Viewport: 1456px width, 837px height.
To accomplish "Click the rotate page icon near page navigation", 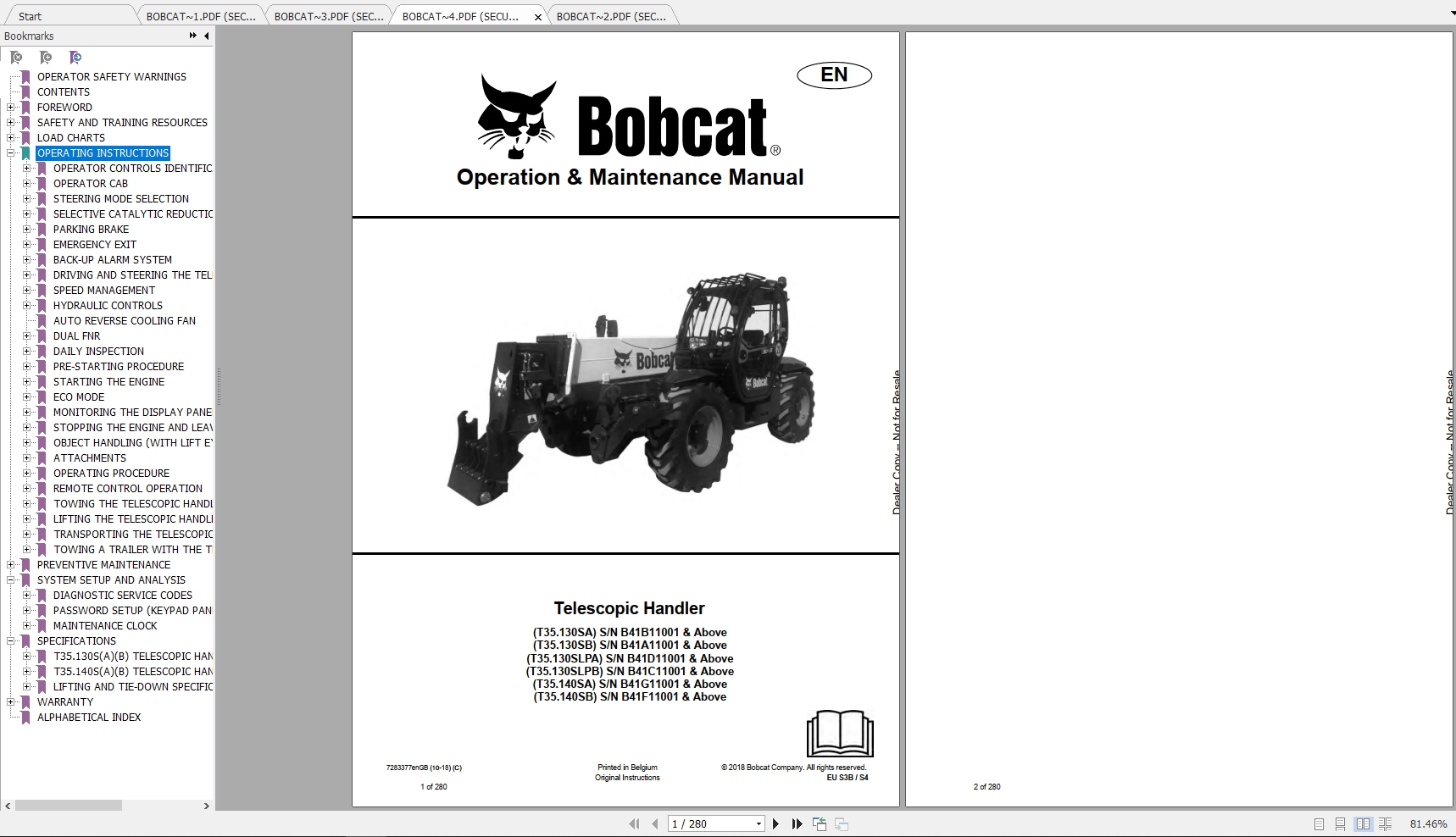I will (820, 823).
